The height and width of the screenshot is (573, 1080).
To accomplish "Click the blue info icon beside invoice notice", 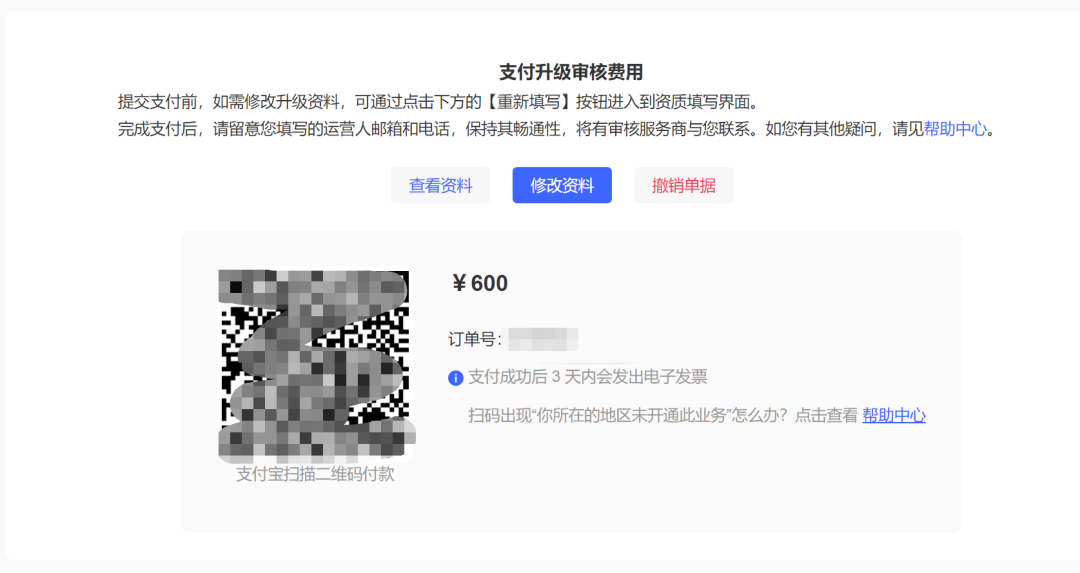I will 455,378.
